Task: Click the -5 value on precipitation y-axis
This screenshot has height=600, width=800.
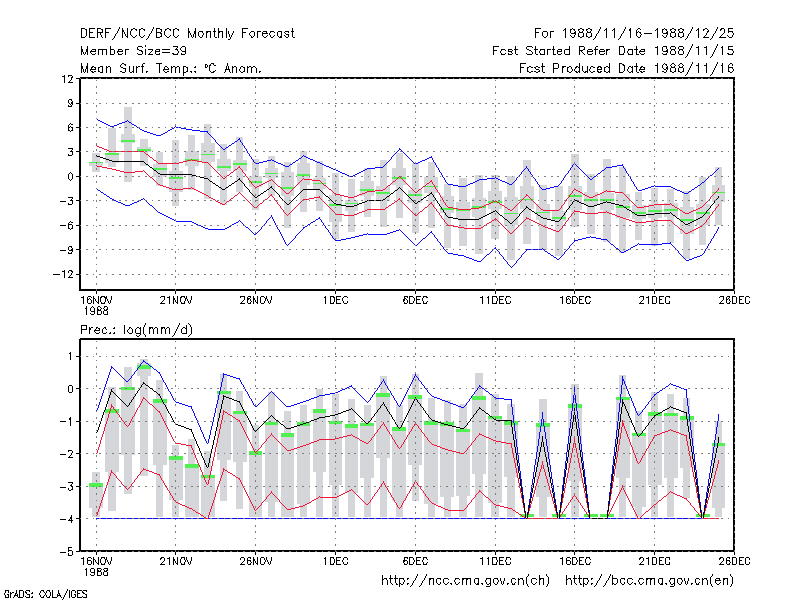Action: 67,552
